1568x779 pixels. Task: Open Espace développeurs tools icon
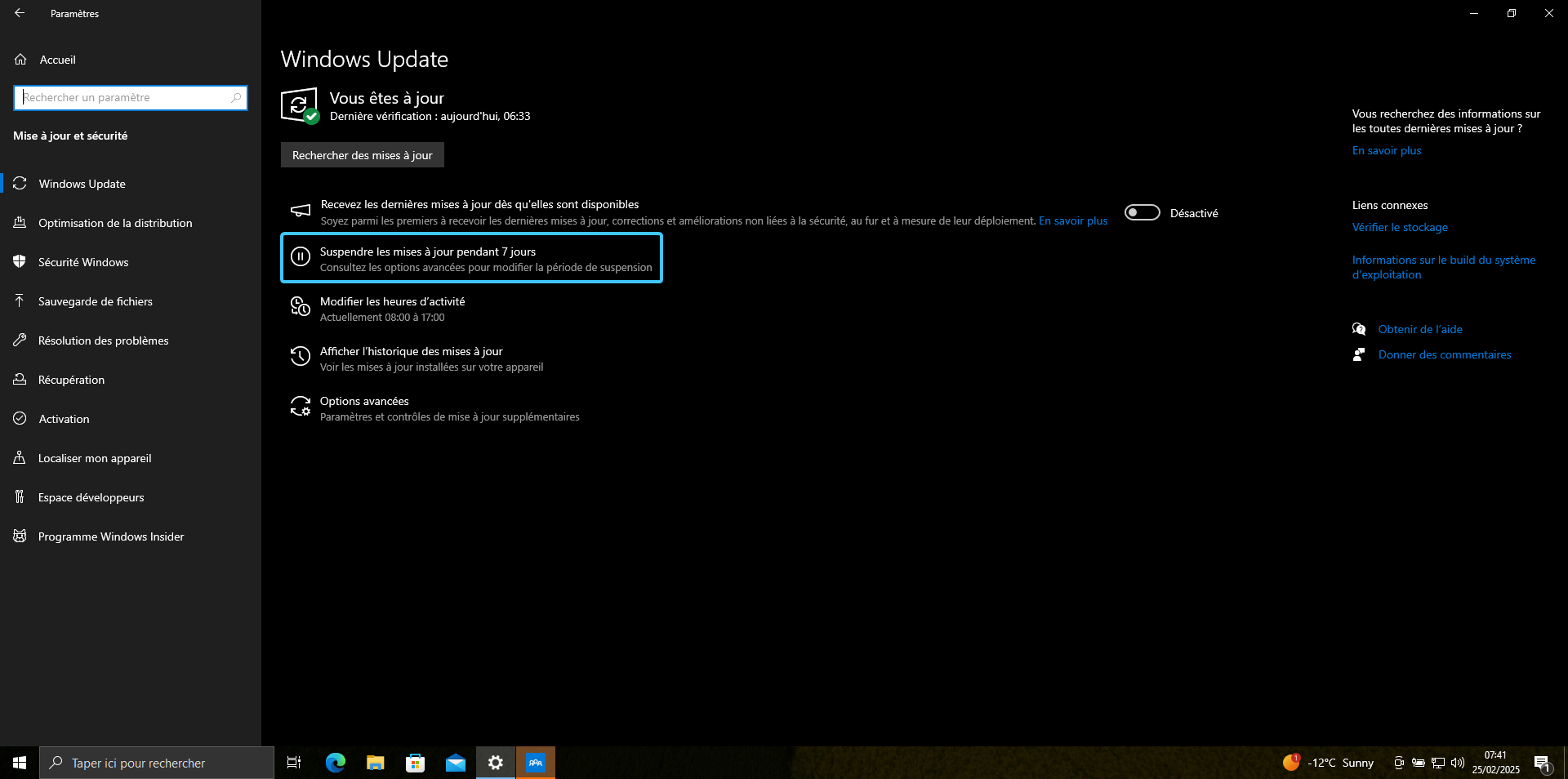pos(20,497)
